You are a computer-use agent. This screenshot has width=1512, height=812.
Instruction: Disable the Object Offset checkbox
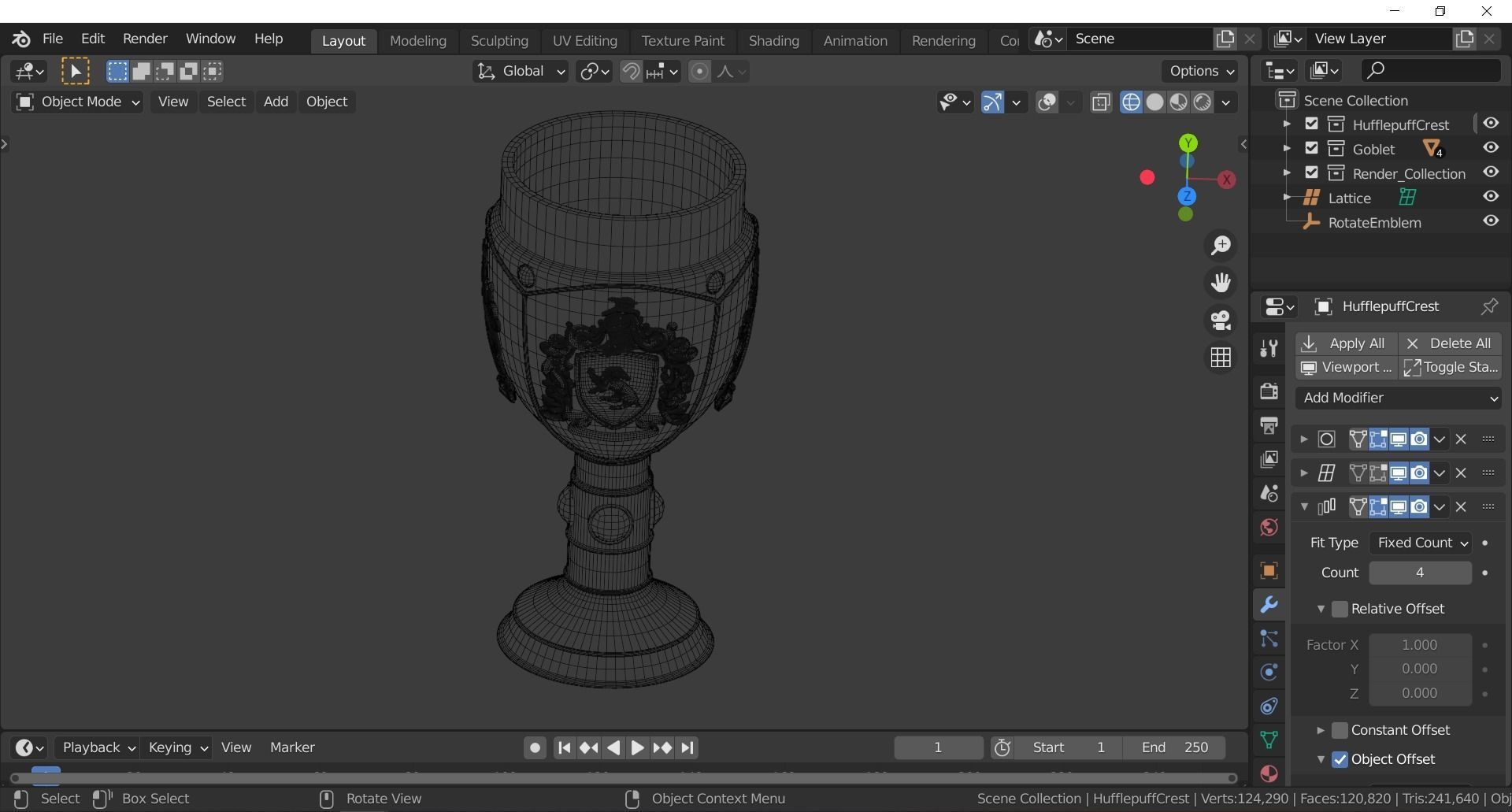1340,759
